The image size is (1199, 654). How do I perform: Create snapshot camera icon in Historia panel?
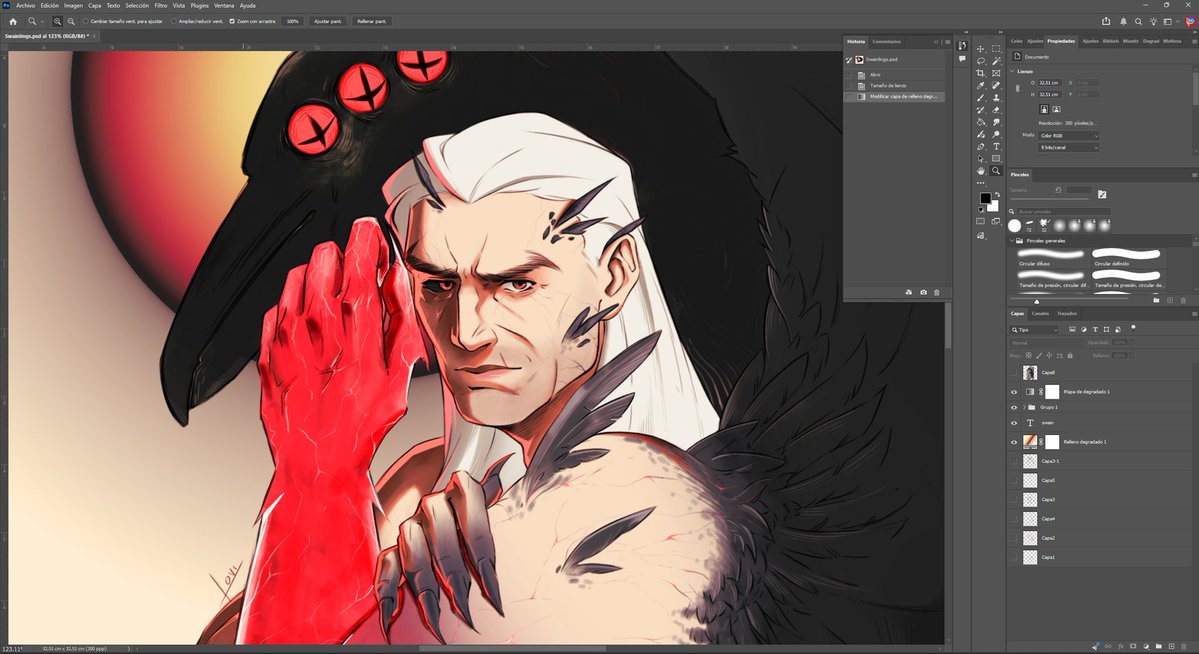click(923, 292)
